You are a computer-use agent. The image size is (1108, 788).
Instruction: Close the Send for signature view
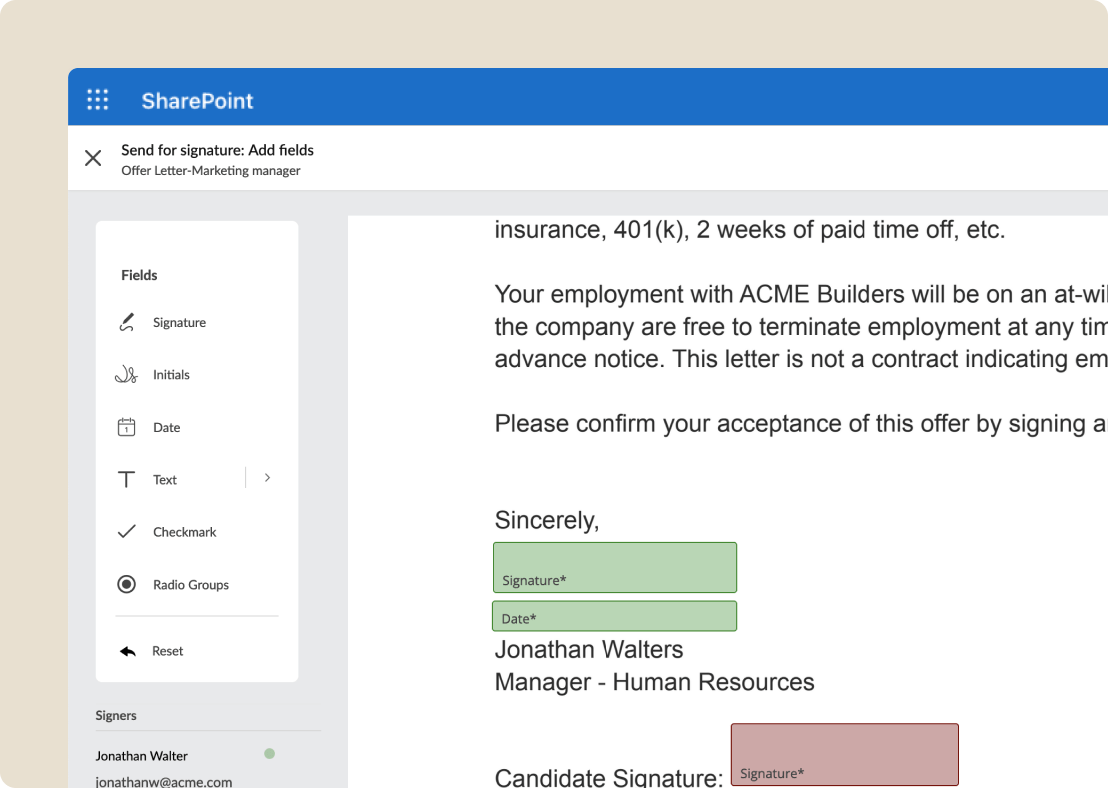tap(92, 158)
